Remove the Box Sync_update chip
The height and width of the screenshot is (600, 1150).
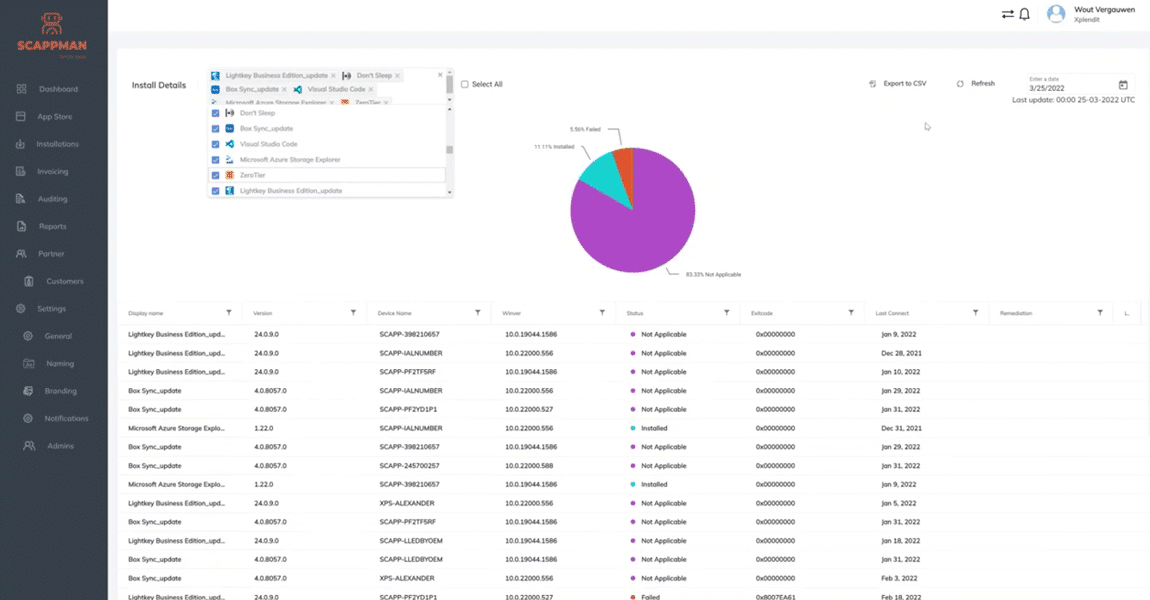pos(285,89)
